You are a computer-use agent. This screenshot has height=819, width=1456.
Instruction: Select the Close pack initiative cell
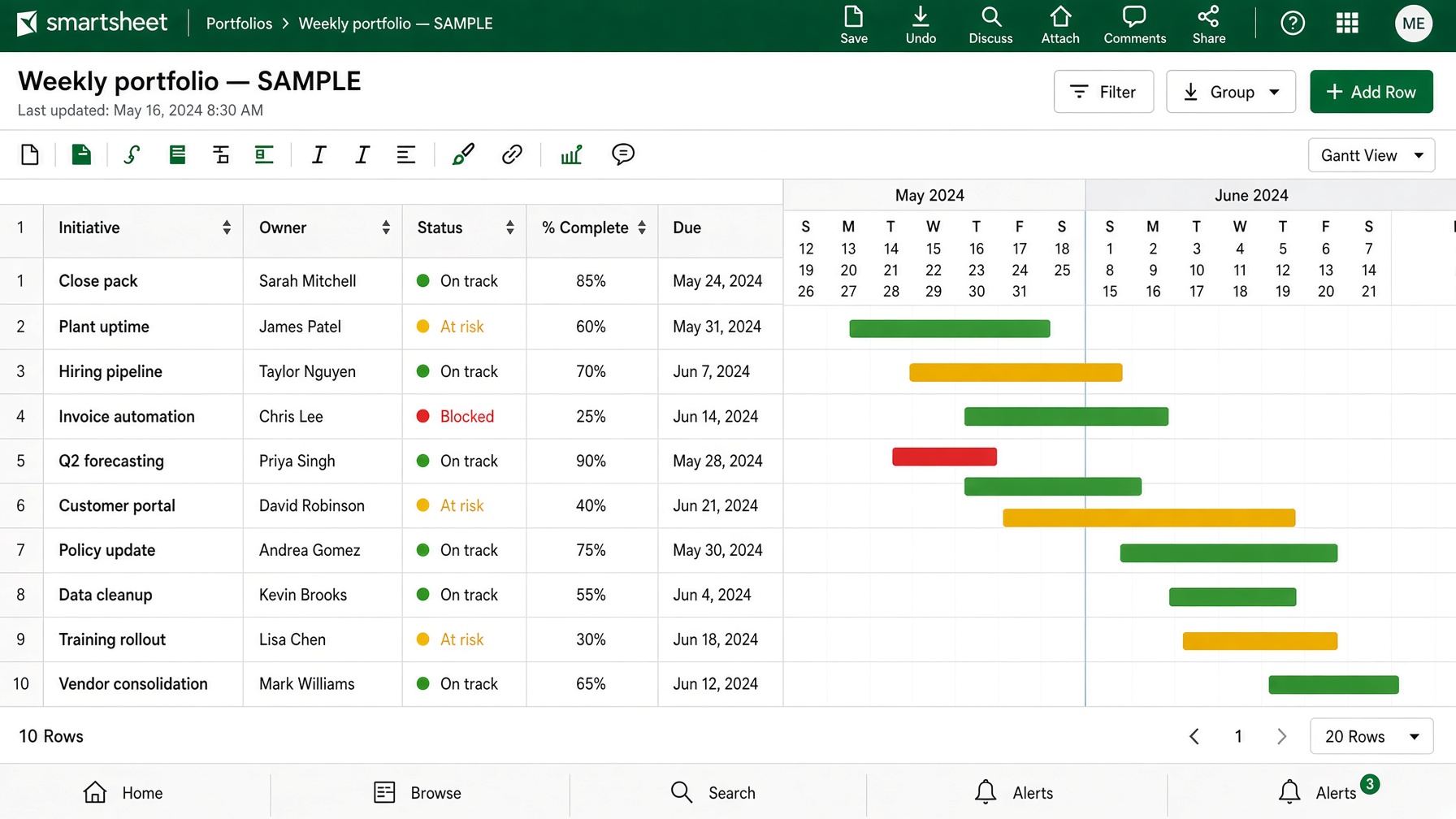tap(143, 281)
